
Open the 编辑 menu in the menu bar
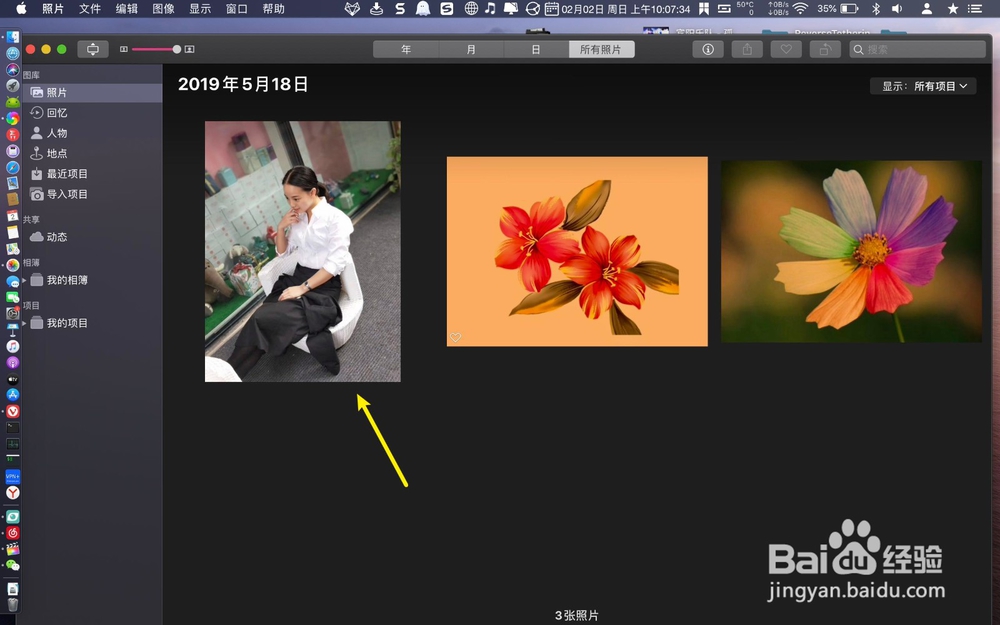point(127,9)
